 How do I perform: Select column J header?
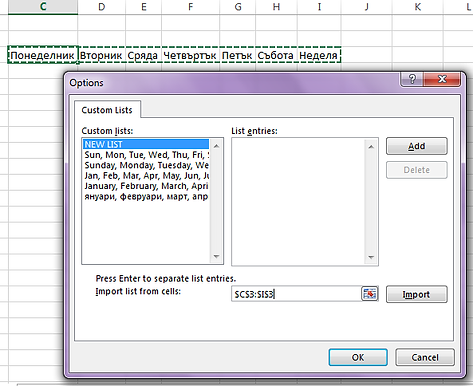[366, 7]
